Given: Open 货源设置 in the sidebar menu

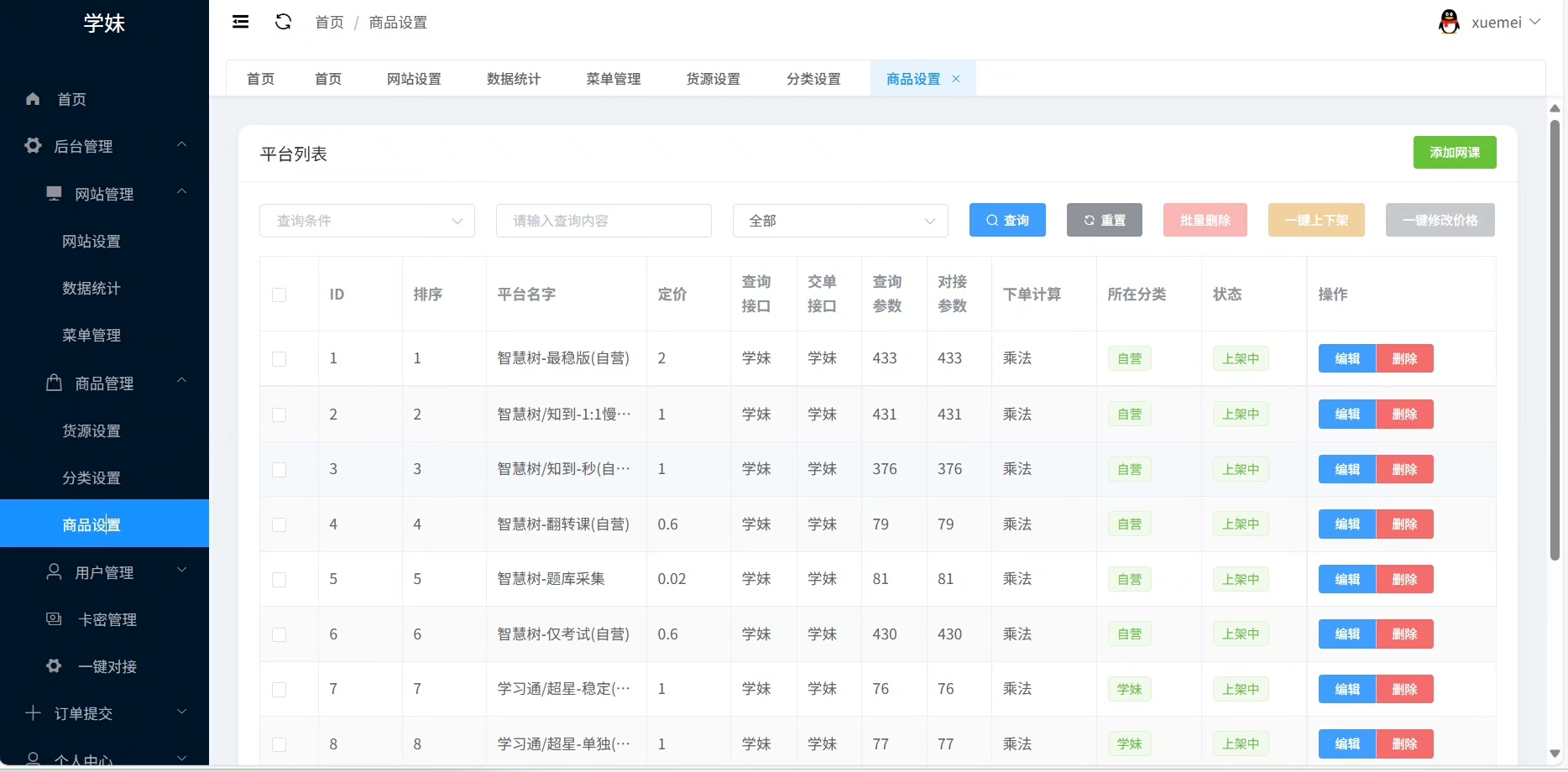Looking at the screenshot, I should (x=91, y=430).
